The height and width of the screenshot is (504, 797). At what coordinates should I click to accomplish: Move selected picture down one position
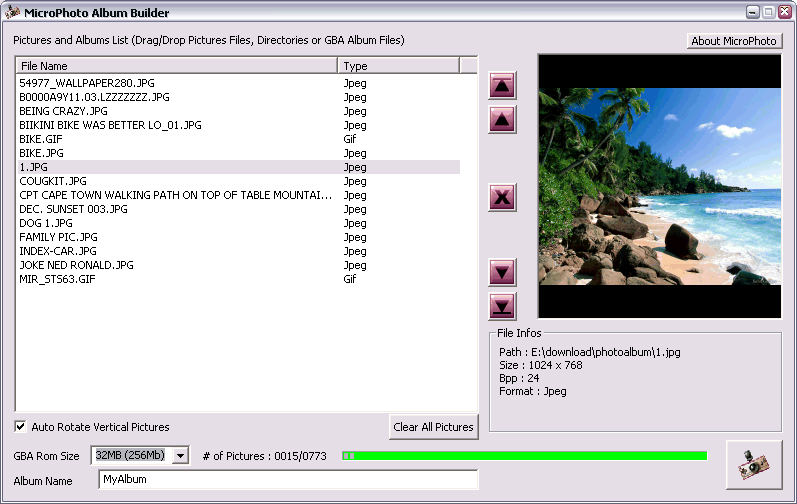502,272
